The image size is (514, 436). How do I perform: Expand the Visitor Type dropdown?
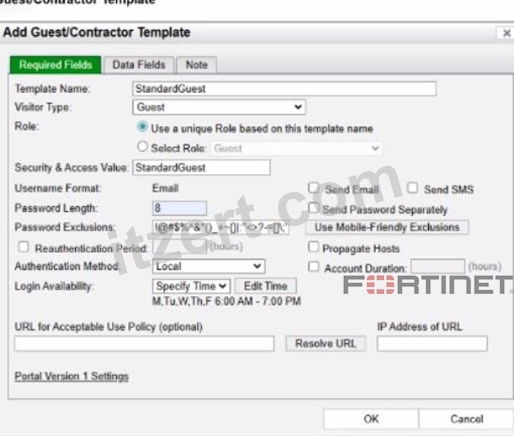point(219,107)
